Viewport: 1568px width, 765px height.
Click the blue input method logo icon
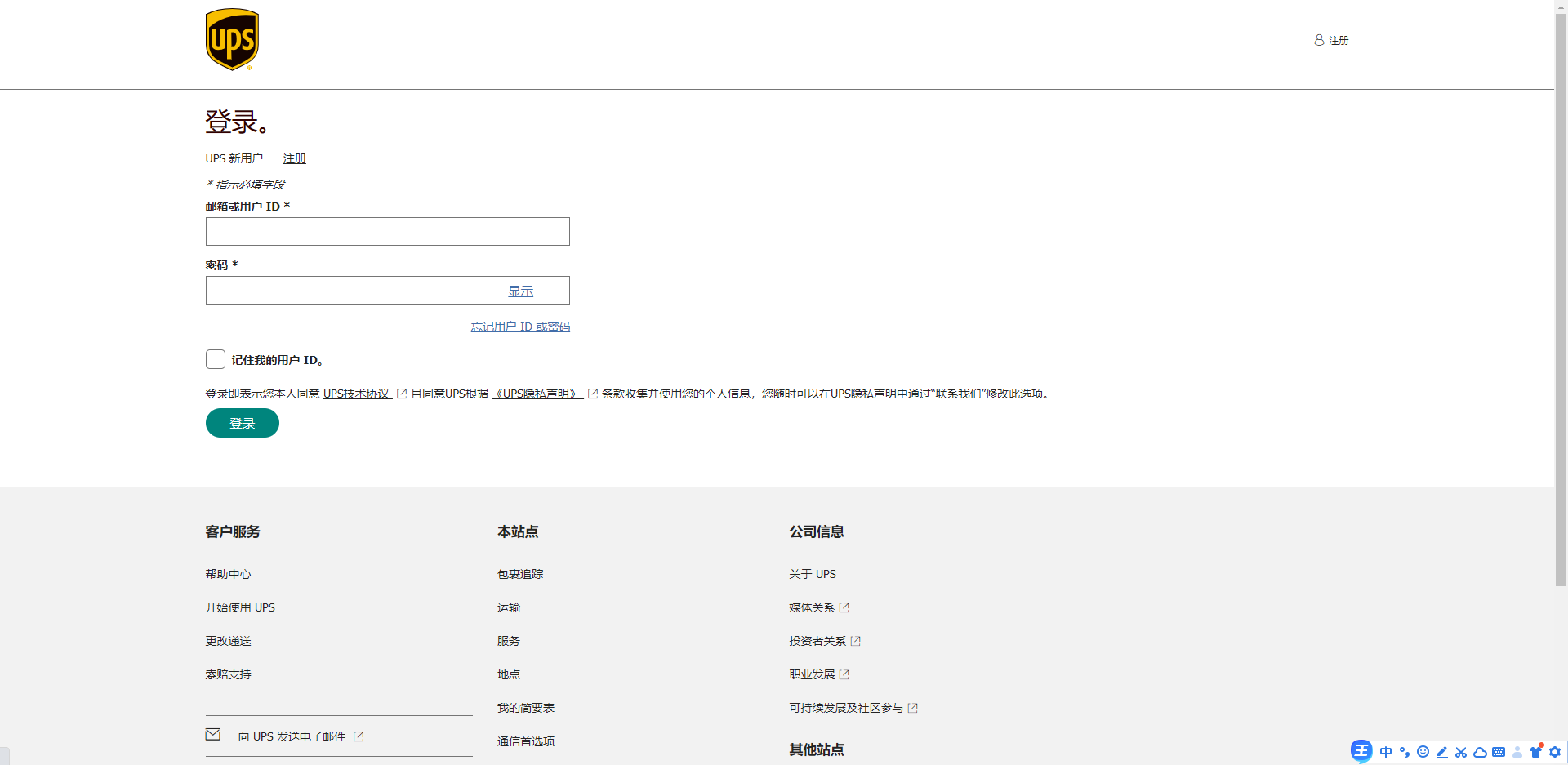[x=1361, y=751]
